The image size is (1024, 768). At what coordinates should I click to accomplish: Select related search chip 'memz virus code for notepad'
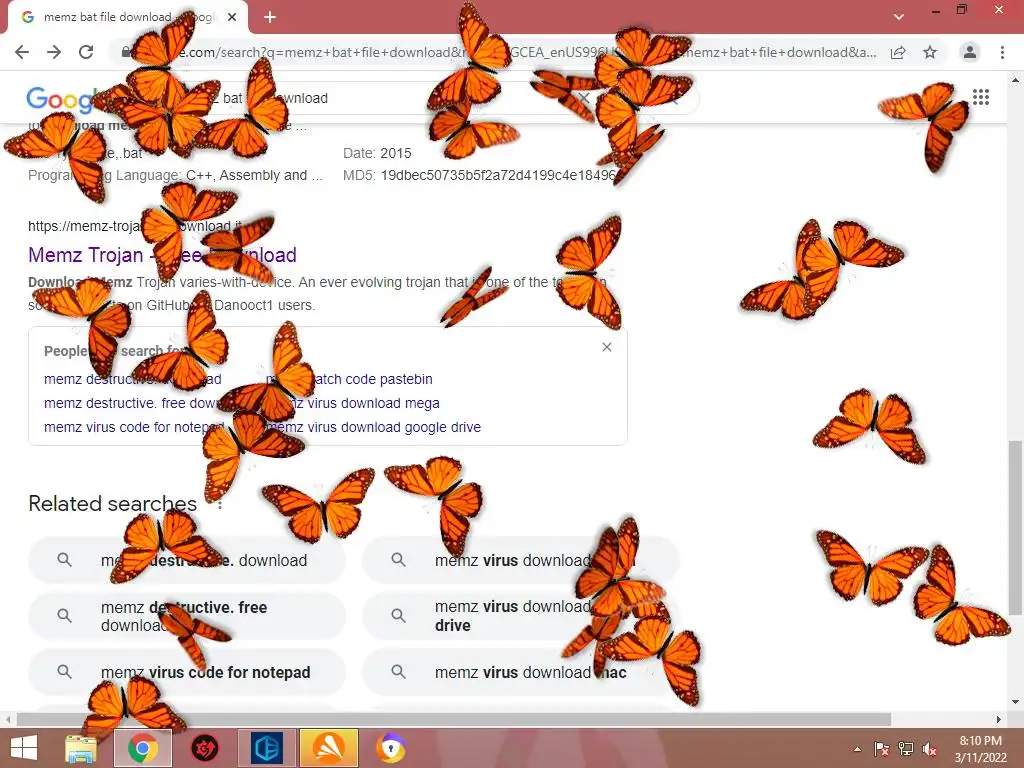(x=187, y=672)
